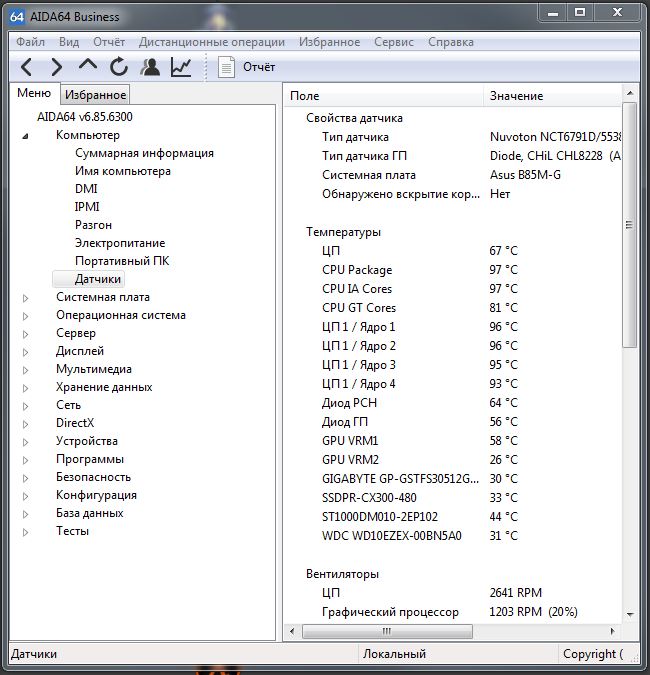This screenshot has width=650, height=675.
Task: Select the GPU VRM1 row
Action: 452,441
